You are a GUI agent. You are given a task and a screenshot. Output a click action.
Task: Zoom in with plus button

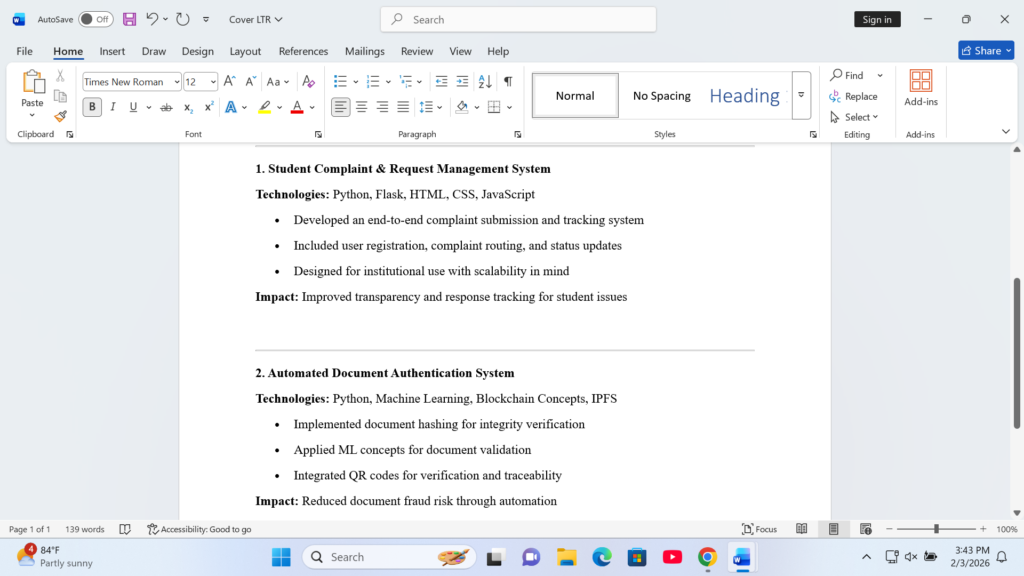[x=983, y=529]
